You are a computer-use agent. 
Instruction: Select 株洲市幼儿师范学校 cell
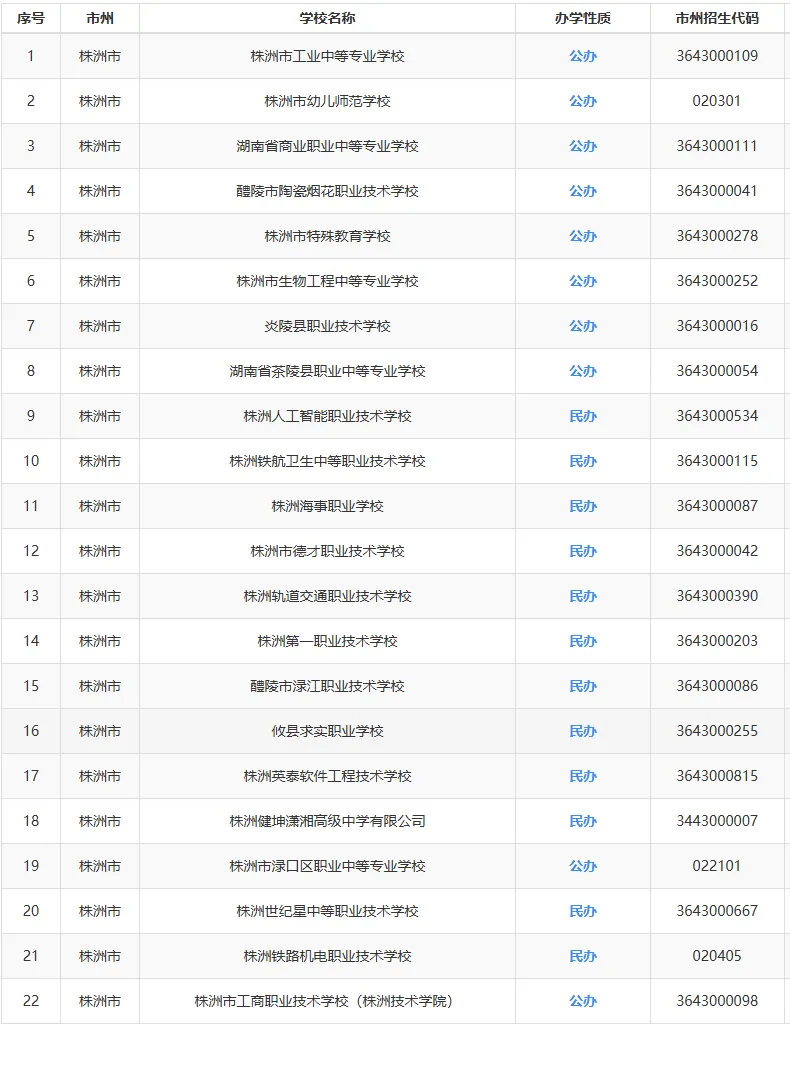click(x=327, y=101)
